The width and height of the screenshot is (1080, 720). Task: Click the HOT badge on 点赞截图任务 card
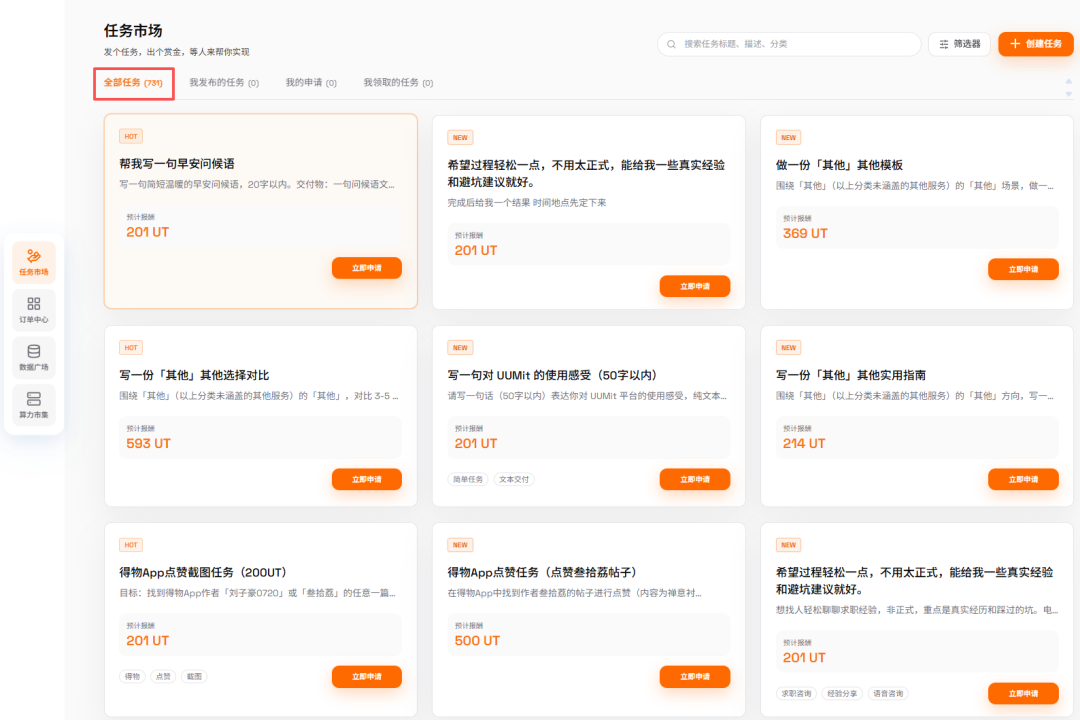point(131,545)
